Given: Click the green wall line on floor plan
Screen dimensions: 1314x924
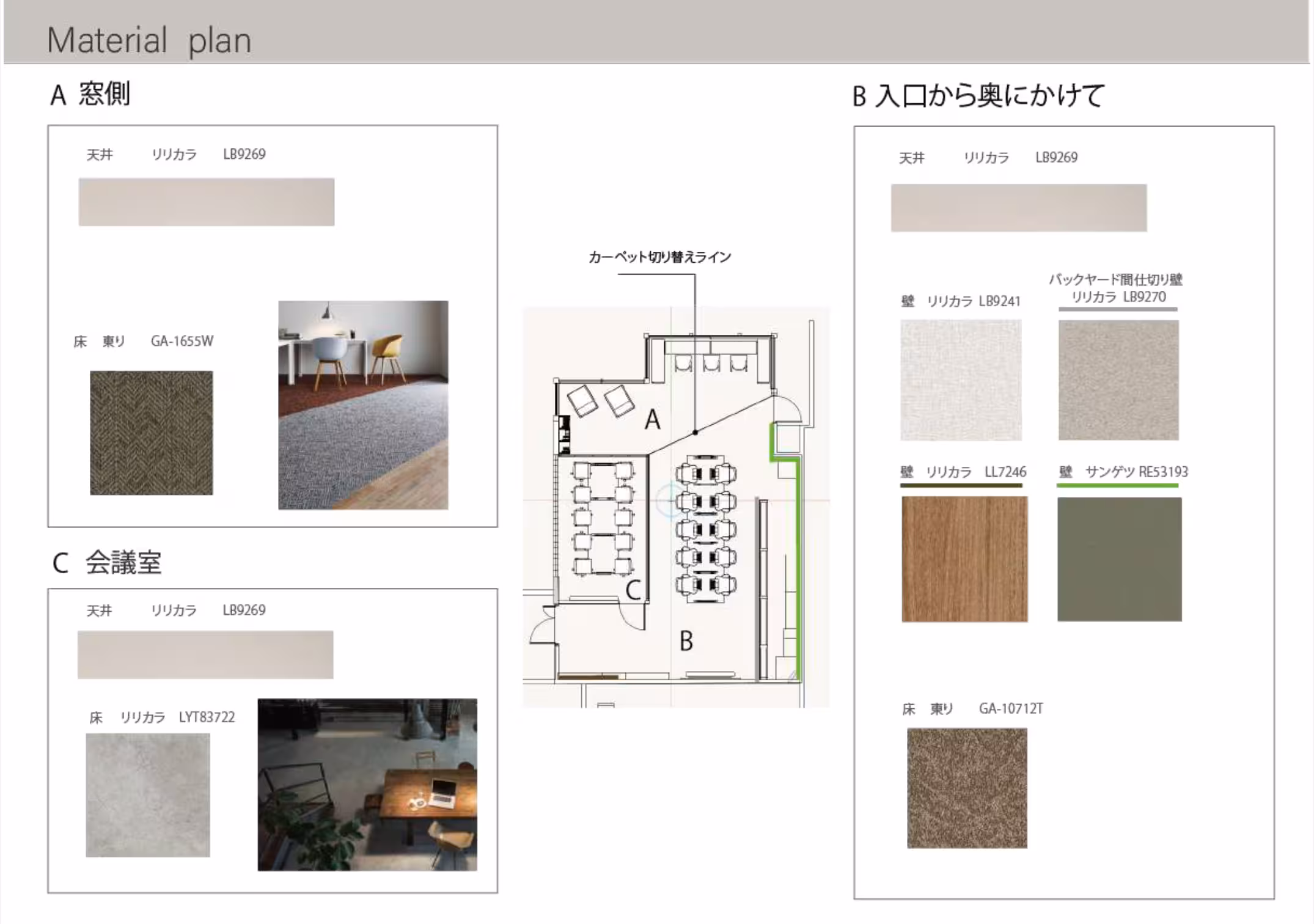Looking at the screenshot, I should point(797,568).
